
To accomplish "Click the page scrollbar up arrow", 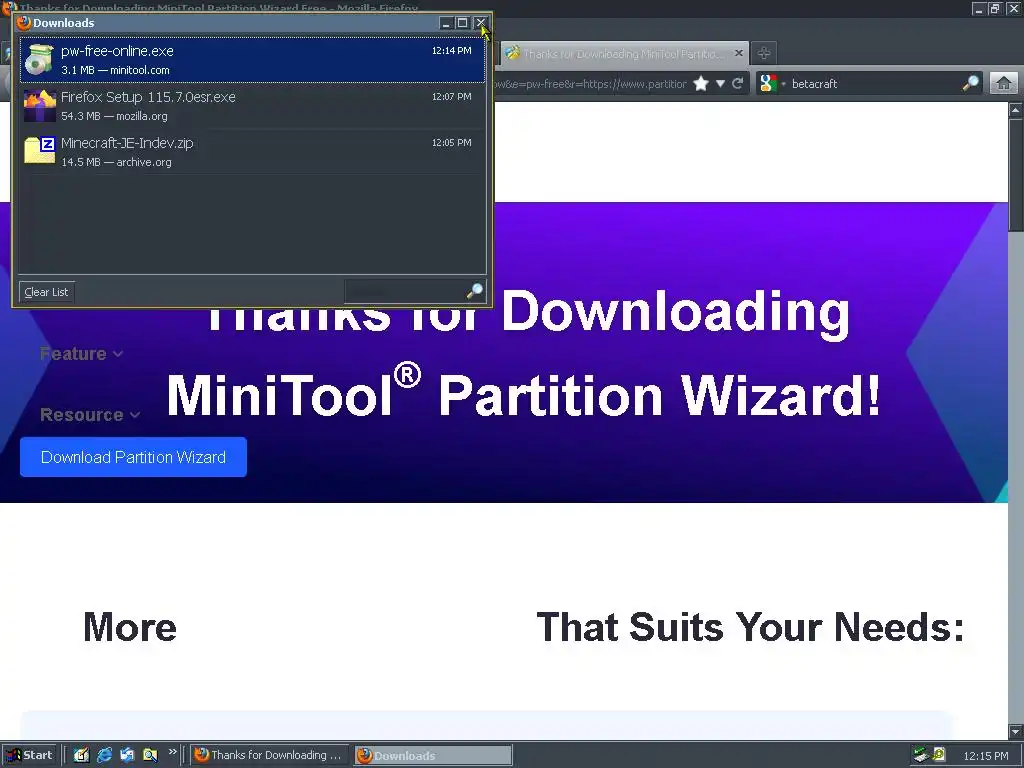I will click(1016, 110).
